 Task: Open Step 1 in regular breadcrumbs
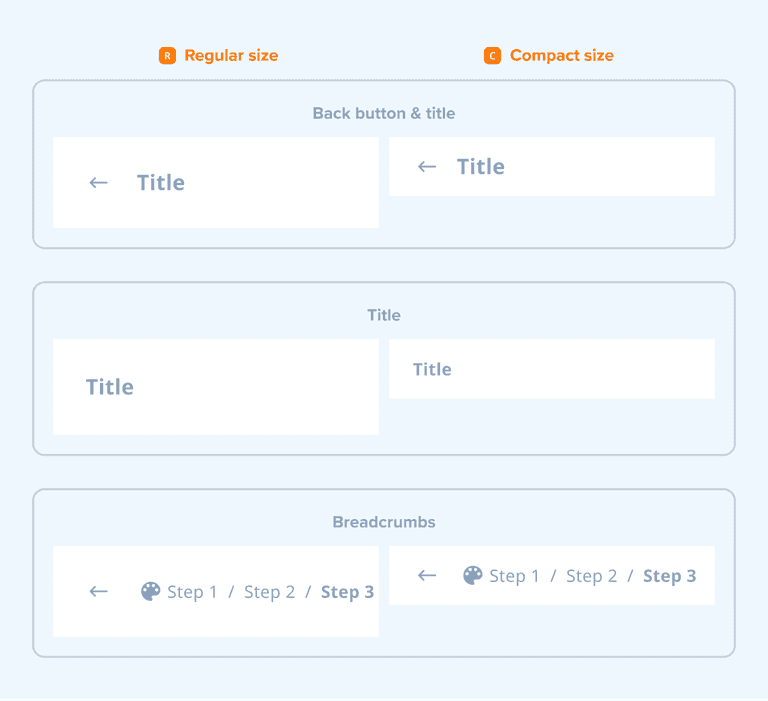[192, 592]
